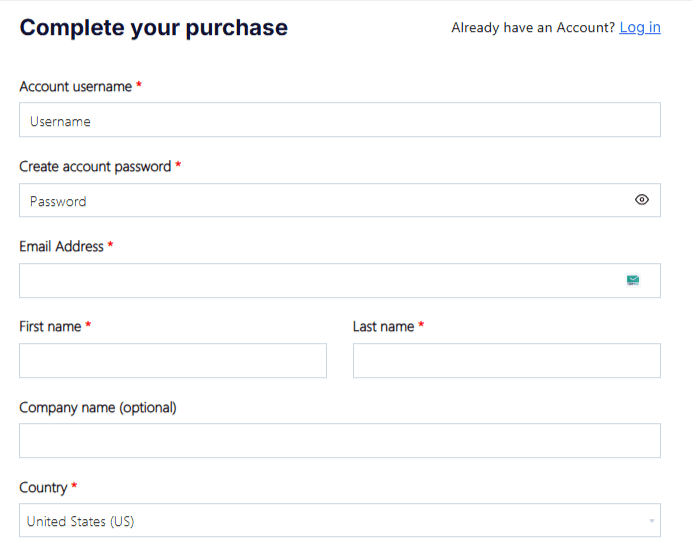The image size is (692, 552).
Task: Click the "Complete your purchase" heading
Action: click(153, 28)
